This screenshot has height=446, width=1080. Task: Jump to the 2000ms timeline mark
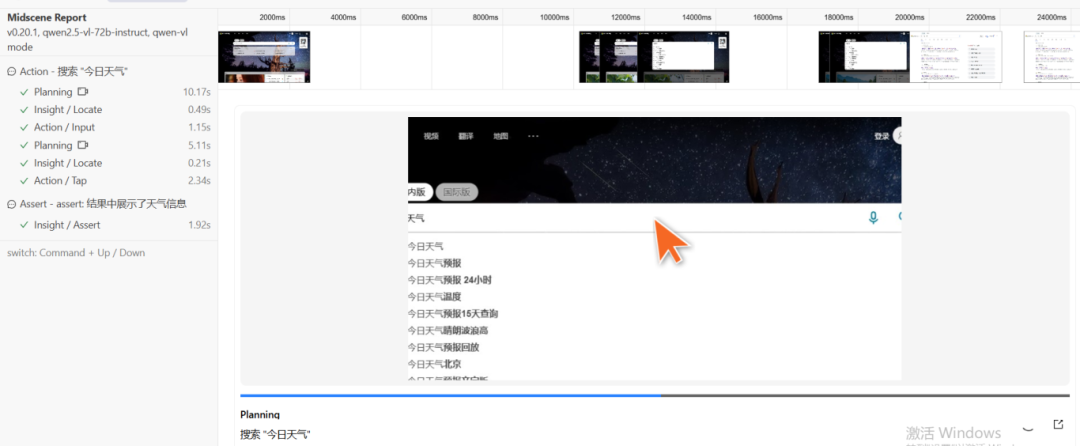272,17
